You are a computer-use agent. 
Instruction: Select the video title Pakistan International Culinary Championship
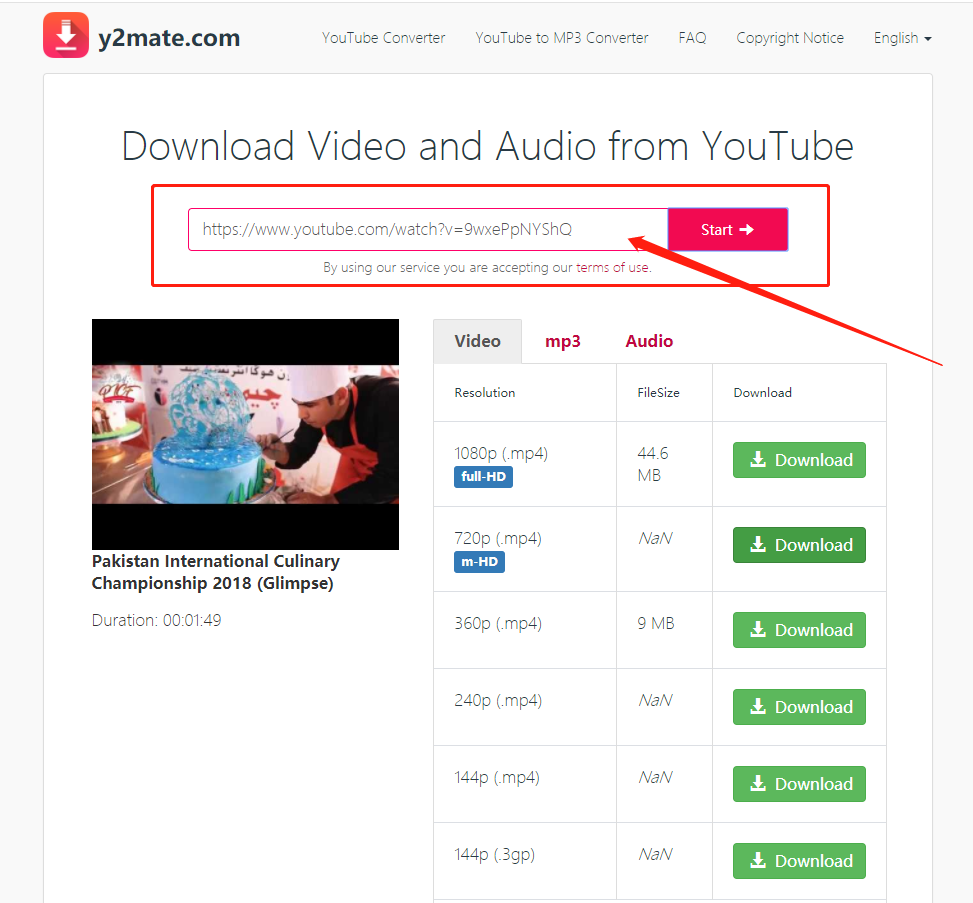(x=215, y=572)
